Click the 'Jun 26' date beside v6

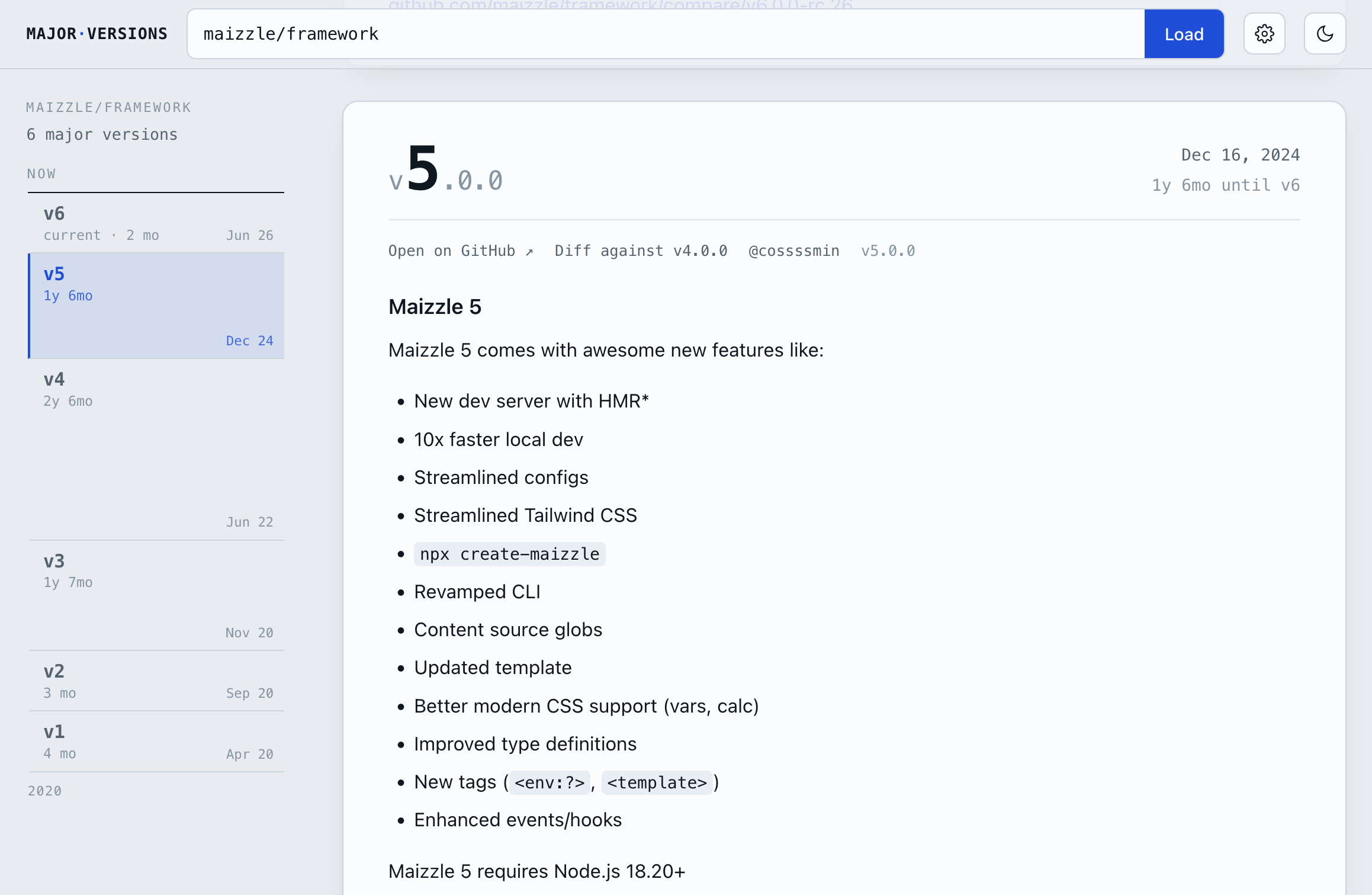(249, 235)
